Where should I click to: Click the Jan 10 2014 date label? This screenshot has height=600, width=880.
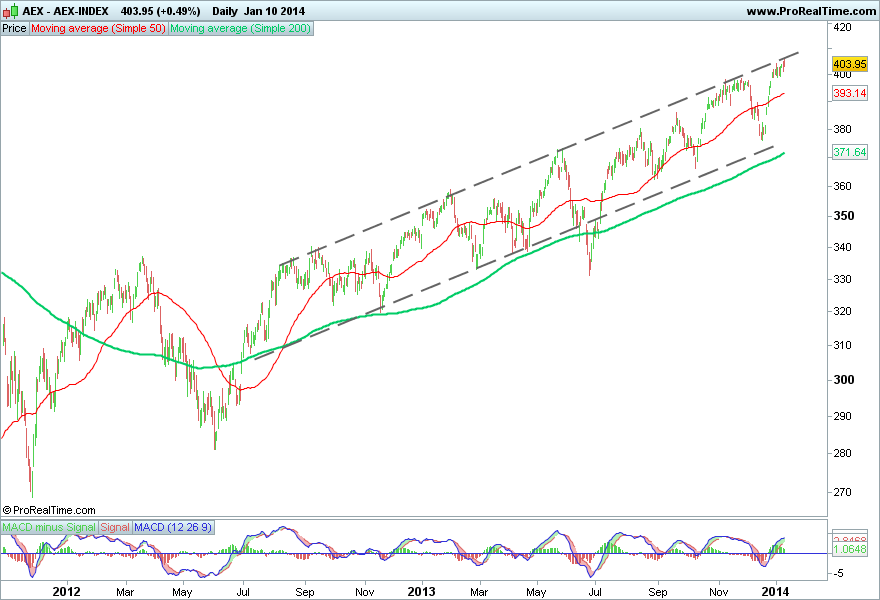coord(274,11)
